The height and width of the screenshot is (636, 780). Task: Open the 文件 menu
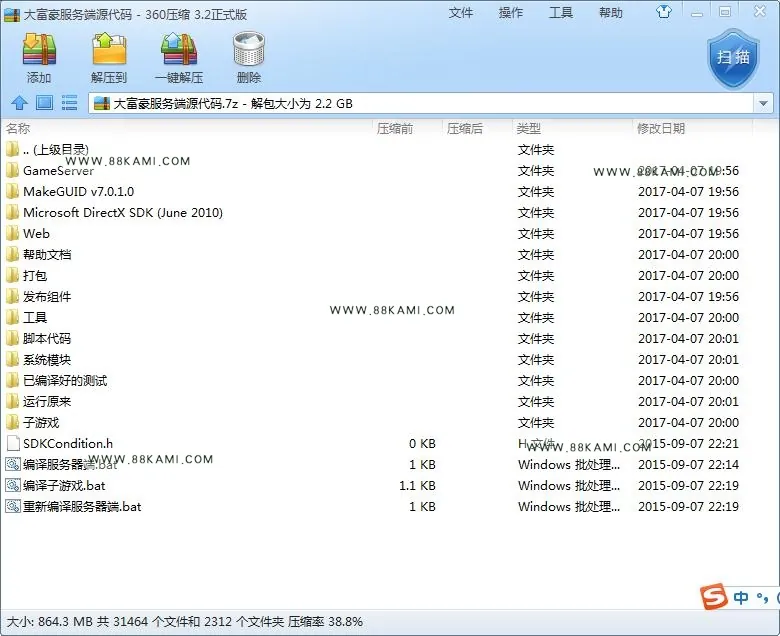click(461, 12)
